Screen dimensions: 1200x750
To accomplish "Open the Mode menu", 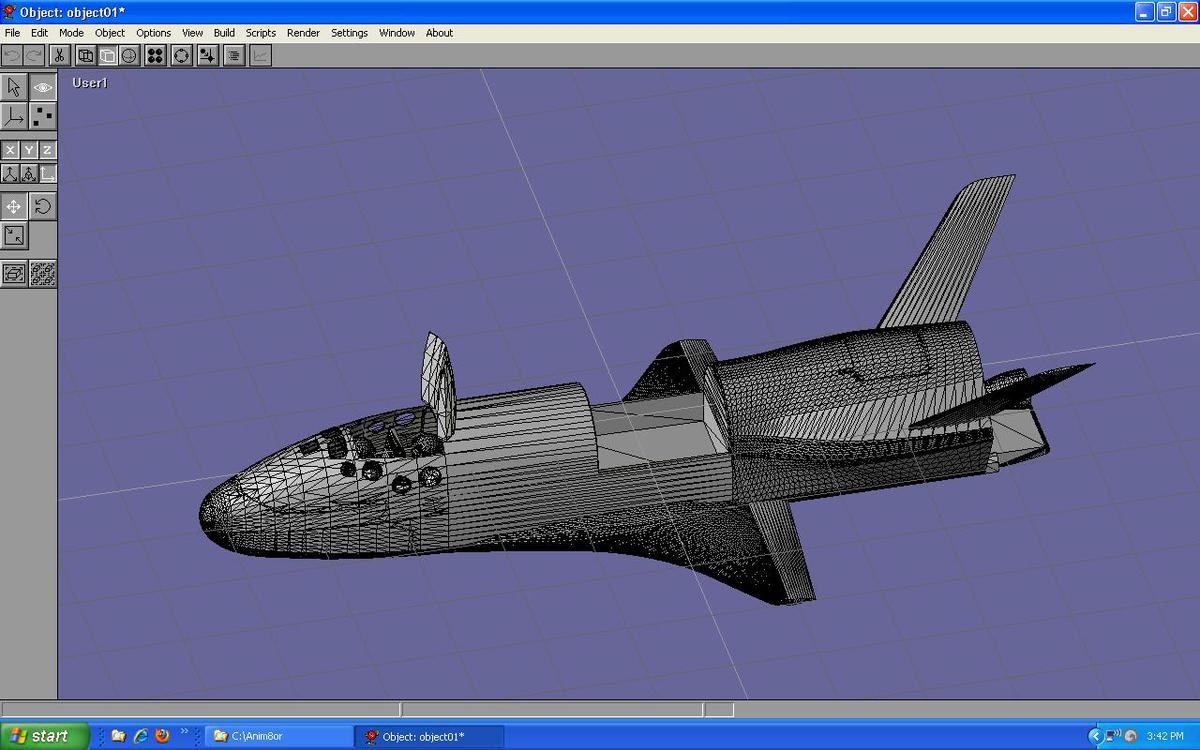I will tap(71, 33).
